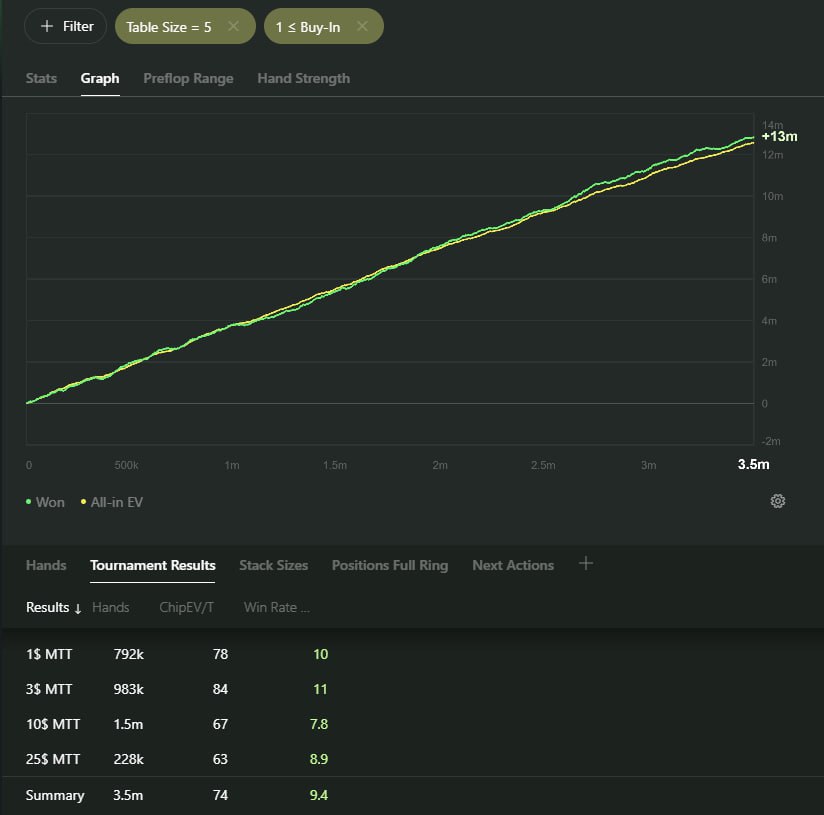Screen dimensions: 824x815
Task: Open the graph settings gear icon
Action: 777,501
